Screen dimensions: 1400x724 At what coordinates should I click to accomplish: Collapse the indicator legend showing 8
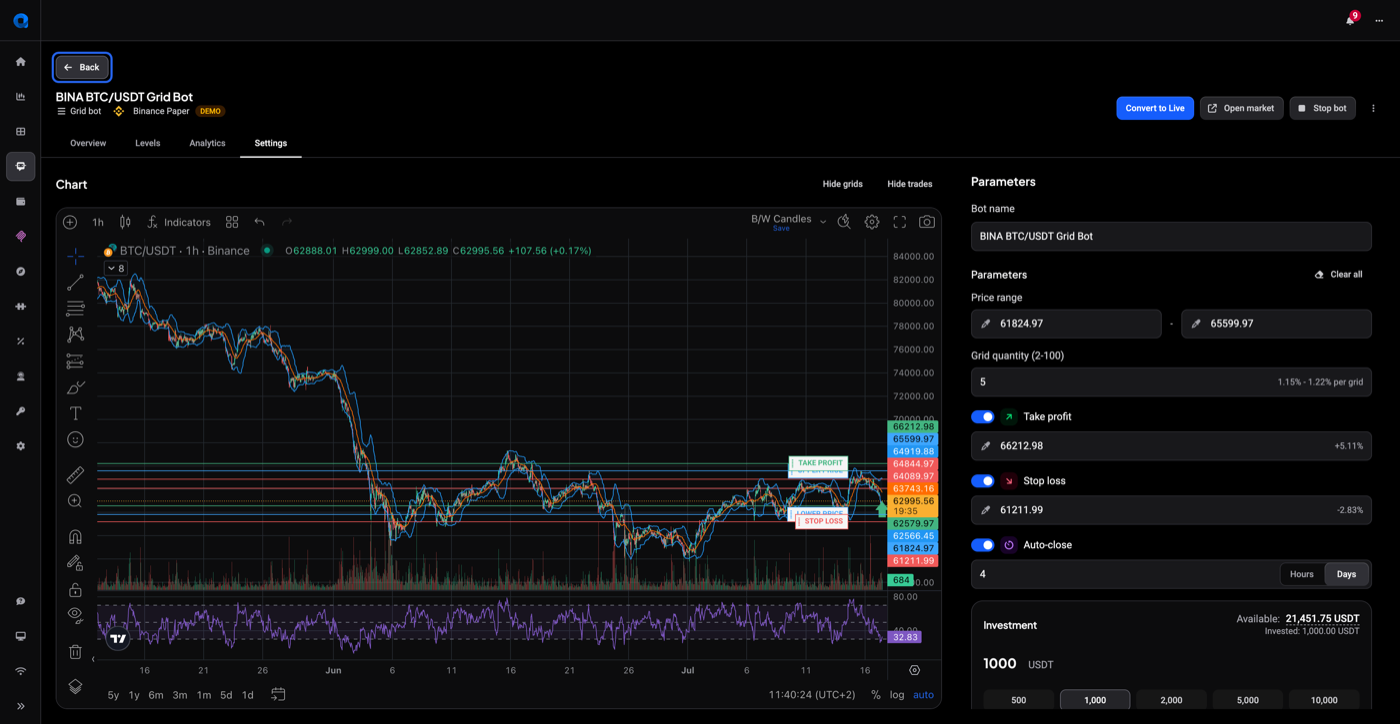click(116, 268)
